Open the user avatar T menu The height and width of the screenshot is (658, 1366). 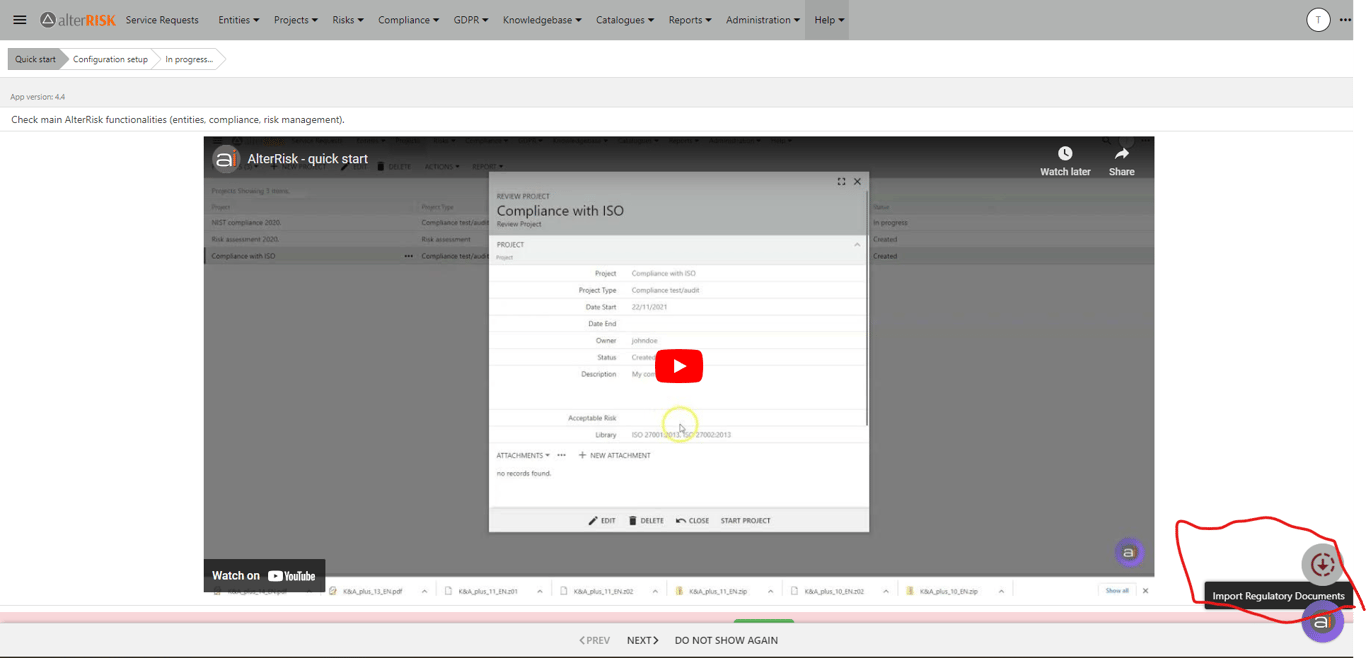pos(1318,20)
